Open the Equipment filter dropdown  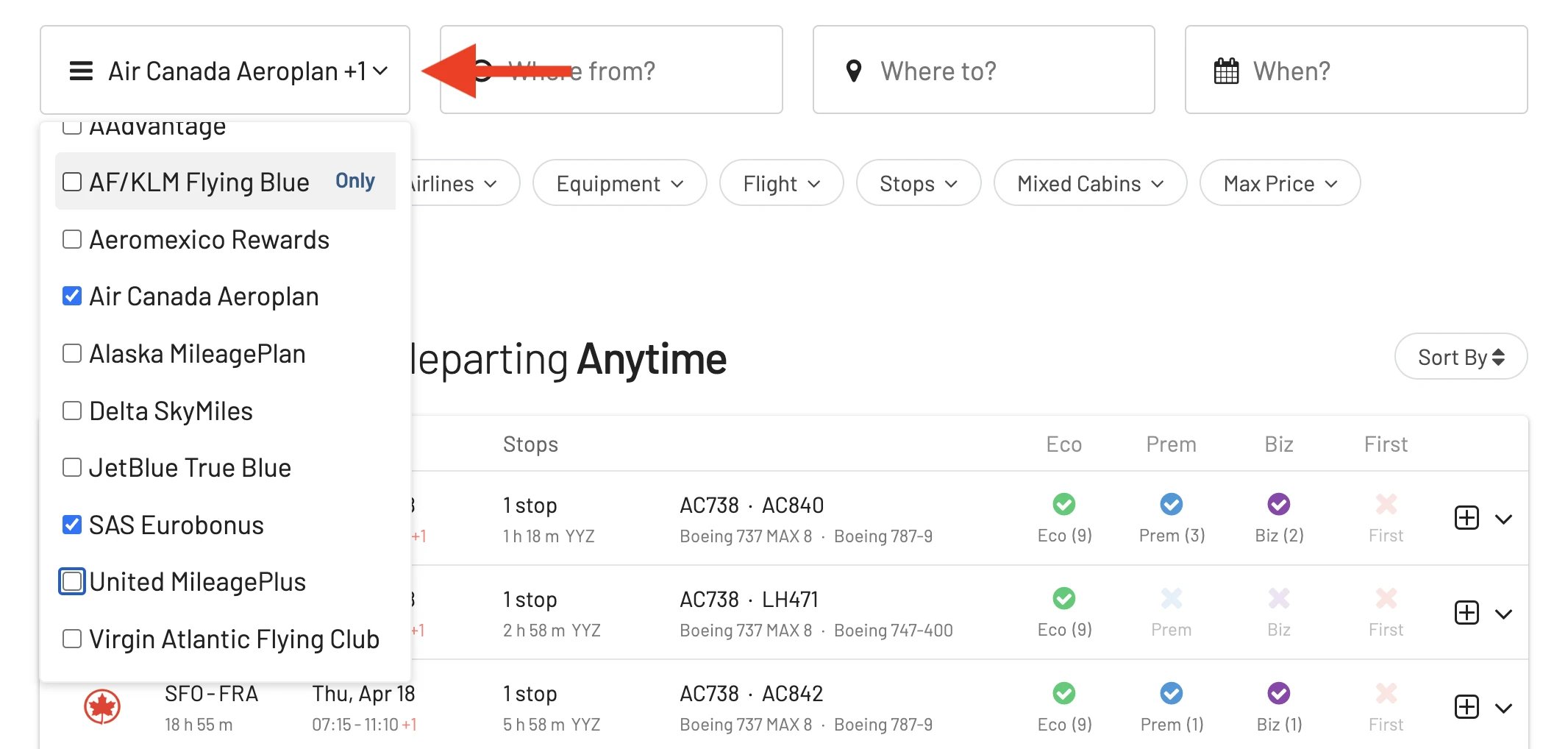620,183
